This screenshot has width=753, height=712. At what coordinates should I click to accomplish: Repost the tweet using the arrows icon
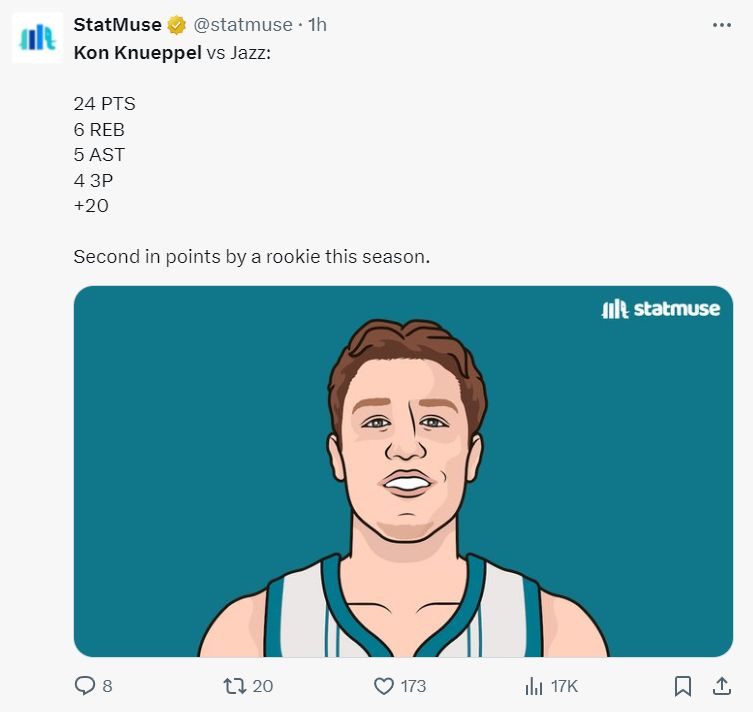234,686
